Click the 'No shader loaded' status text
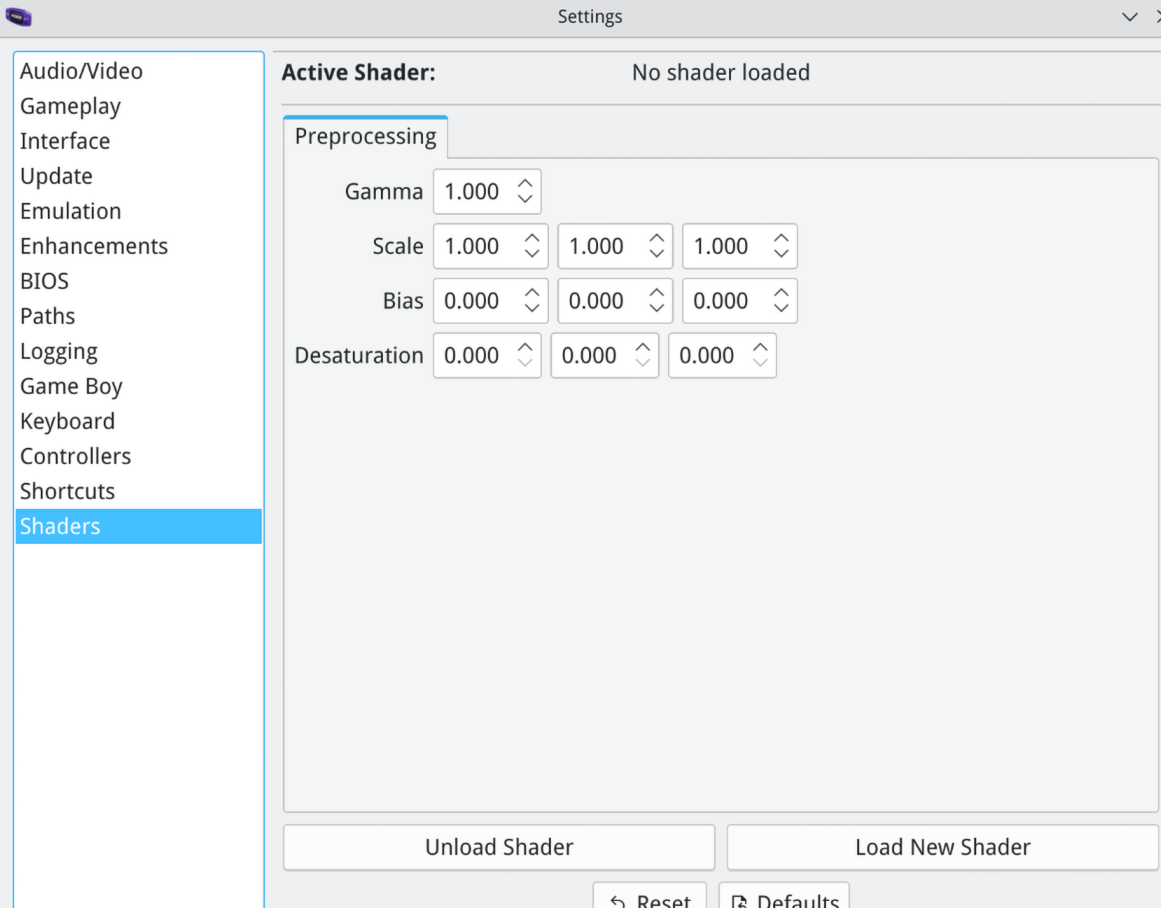 720,73
